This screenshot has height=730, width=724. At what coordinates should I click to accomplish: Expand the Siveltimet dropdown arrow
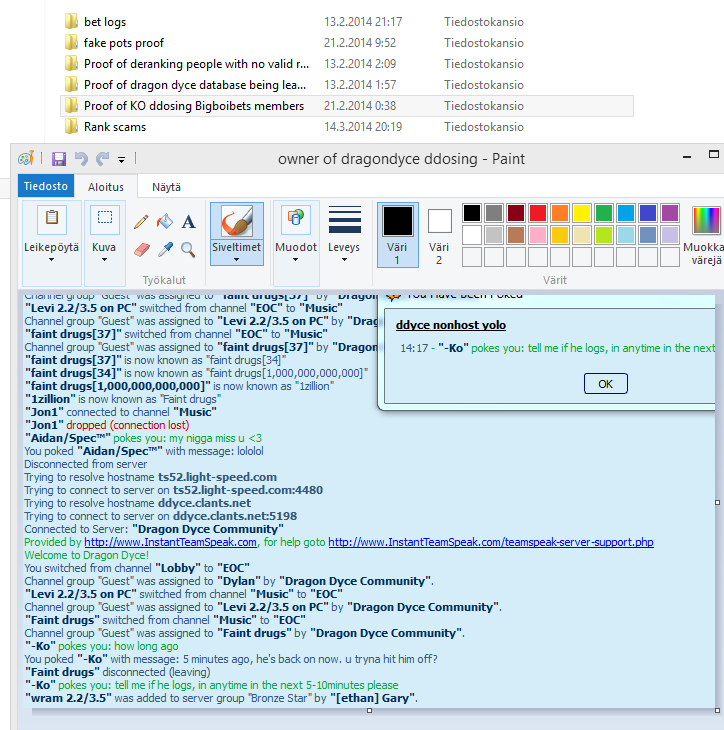click(237, 260)
